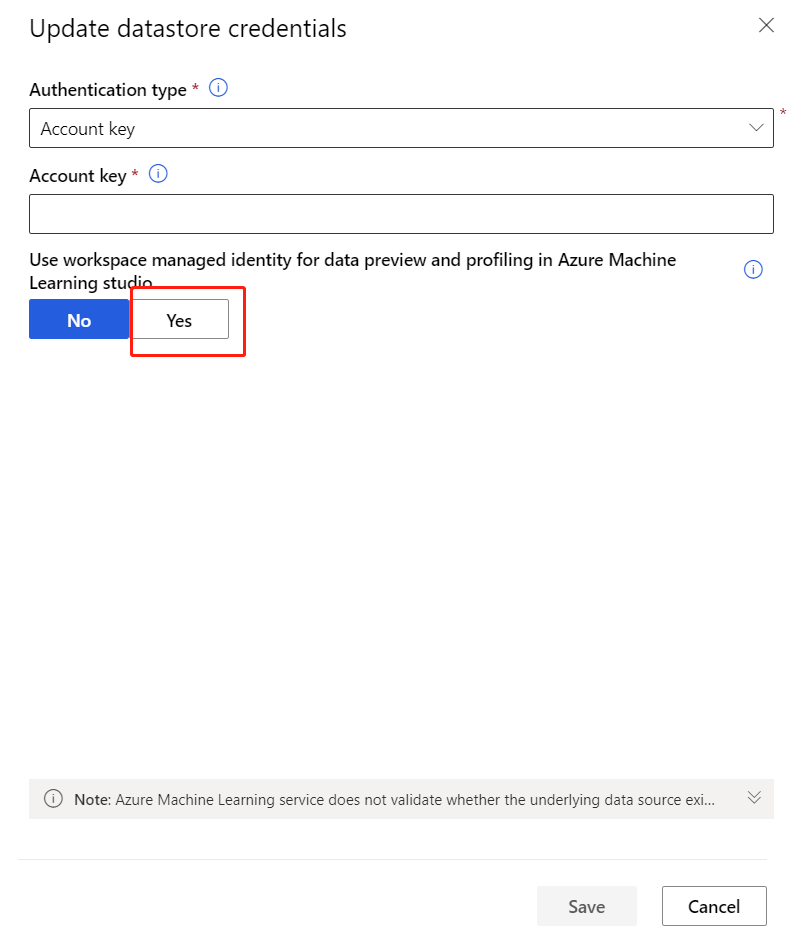Click the Account key label above input
798x950 pixels.
(x=78, y=176)
